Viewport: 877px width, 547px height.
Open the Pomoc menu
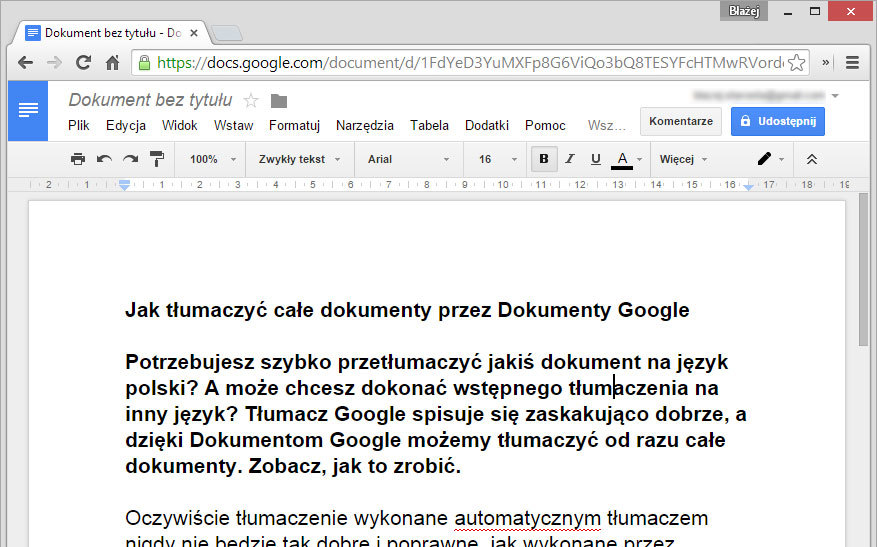coord(545,125)
